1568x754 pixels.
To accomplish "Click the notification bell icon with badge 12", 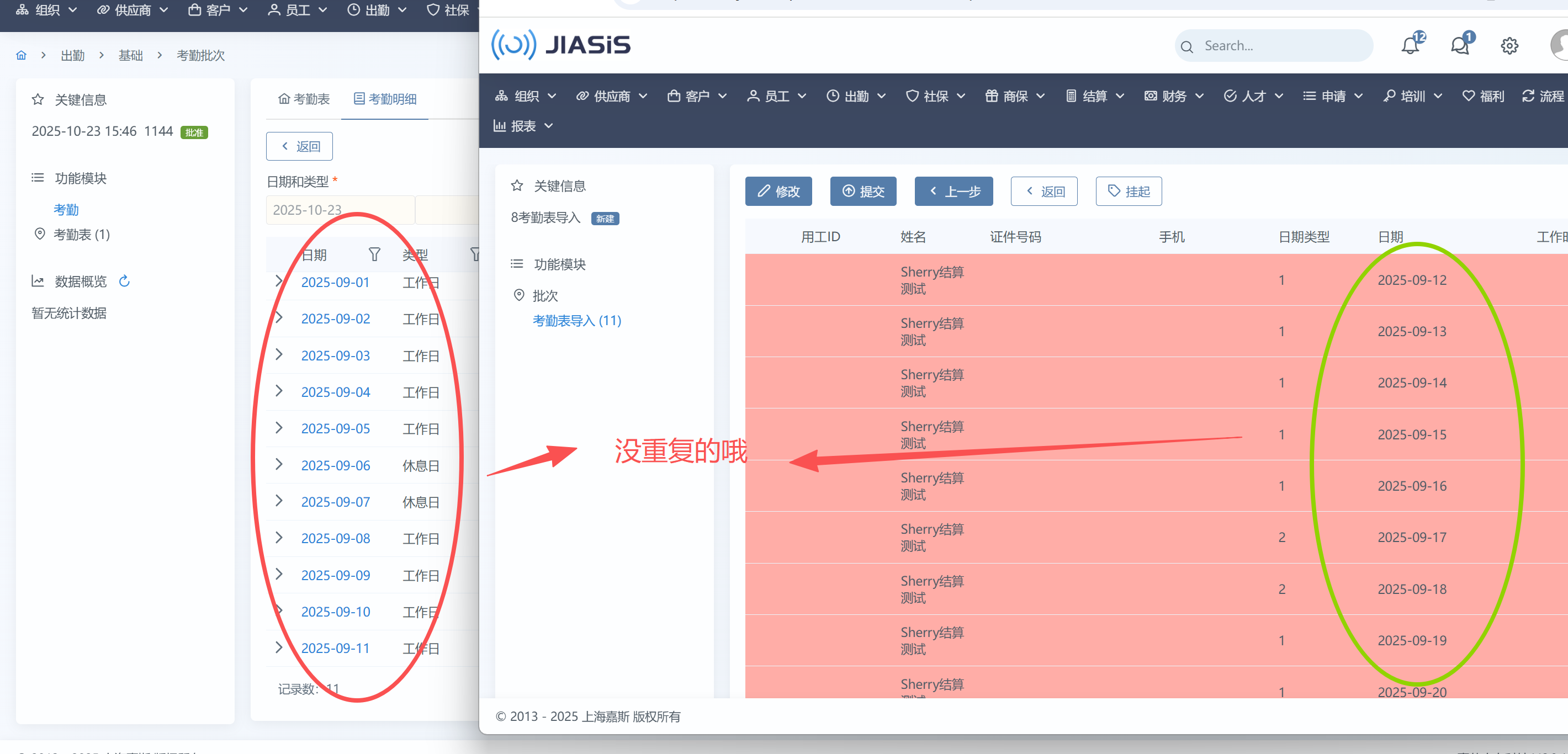I will [1410, 46].
